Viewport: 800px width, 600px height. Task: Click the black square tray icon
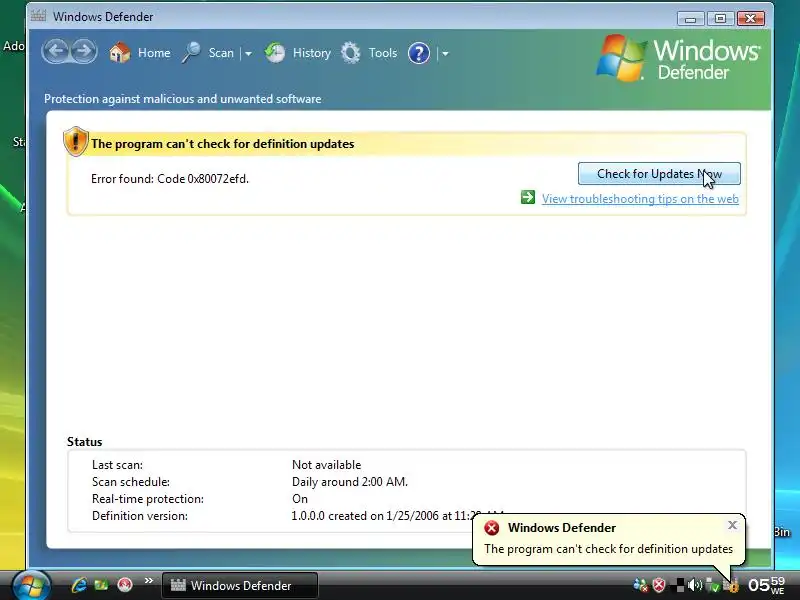click(x=679, y=585)
